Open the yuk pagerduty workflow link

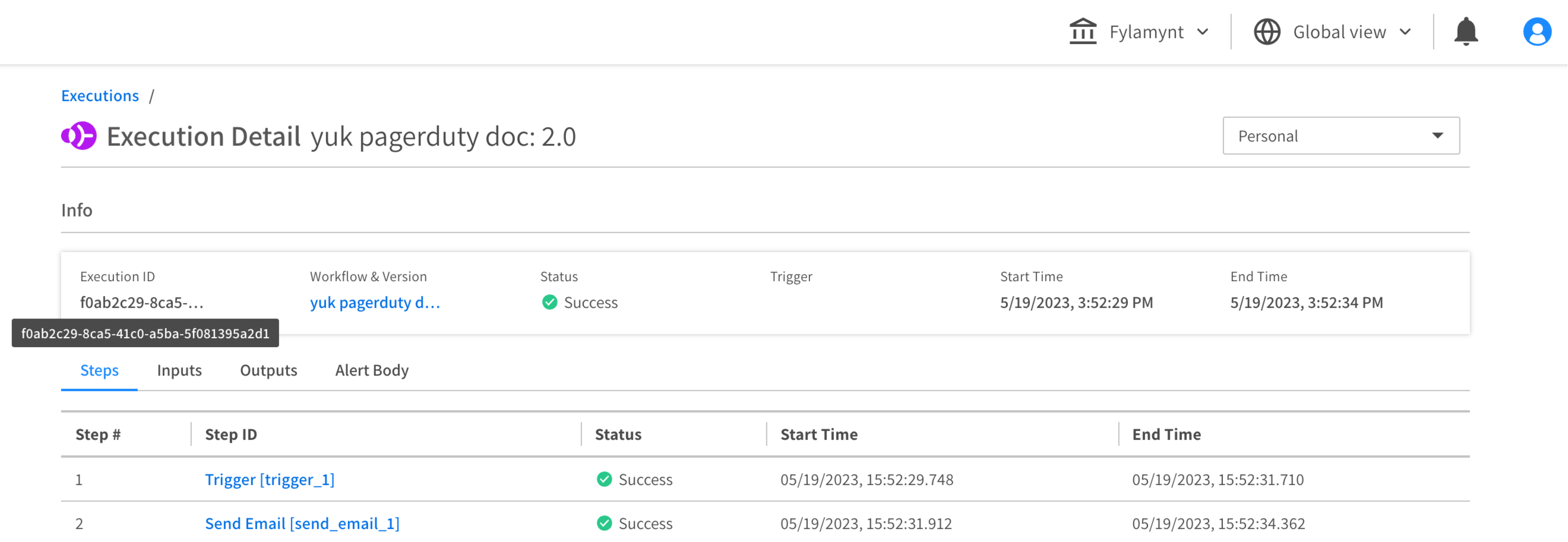374,302
